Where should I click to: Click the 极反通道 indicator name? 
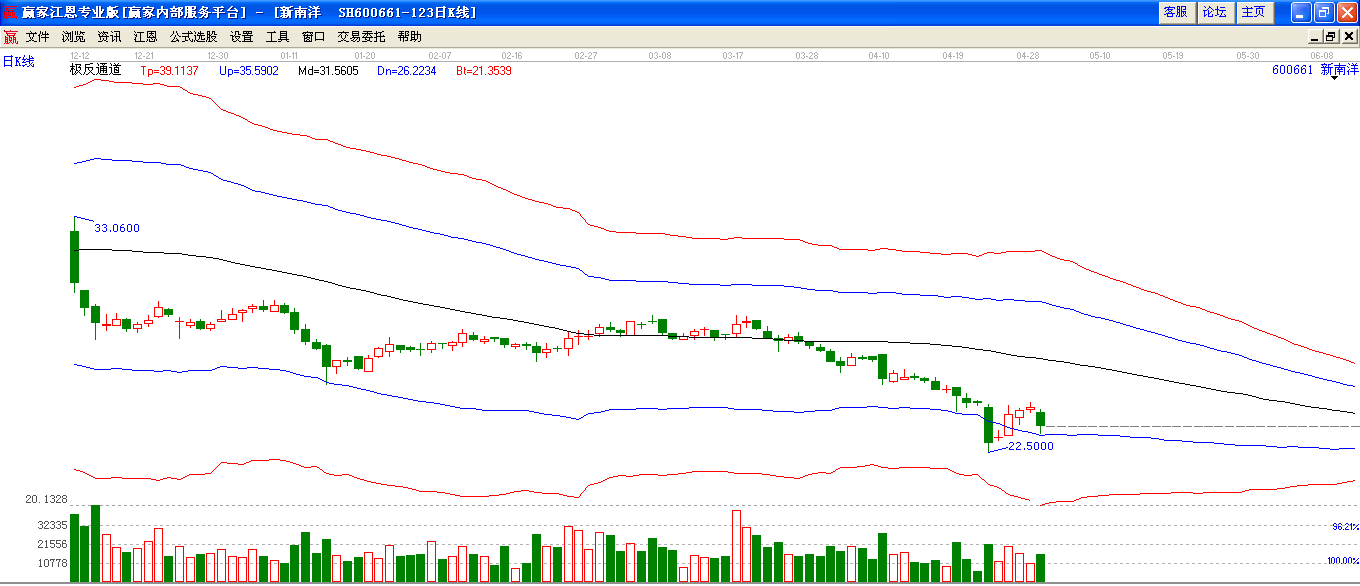click(95, 70)
